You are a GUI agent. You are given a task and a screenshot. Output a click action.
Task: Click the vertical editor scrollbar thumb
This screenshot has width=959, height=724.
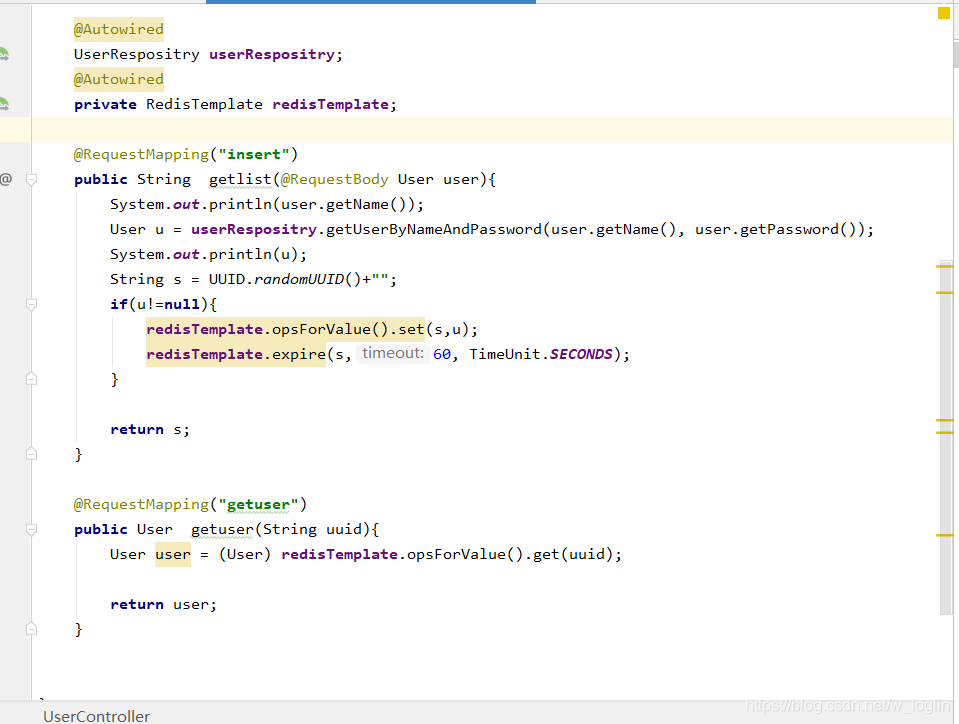click(947, 437)
